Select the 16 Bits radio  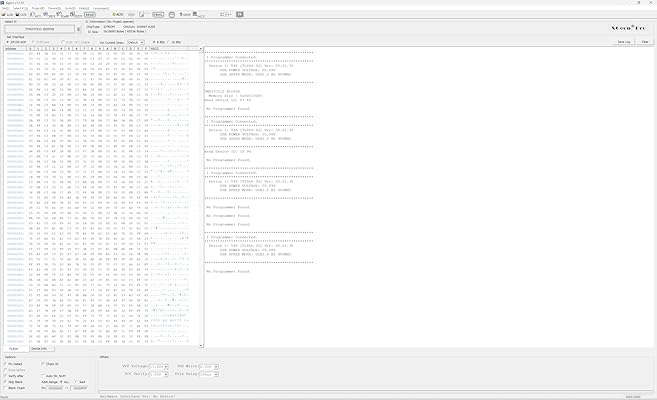coord(168,42)
